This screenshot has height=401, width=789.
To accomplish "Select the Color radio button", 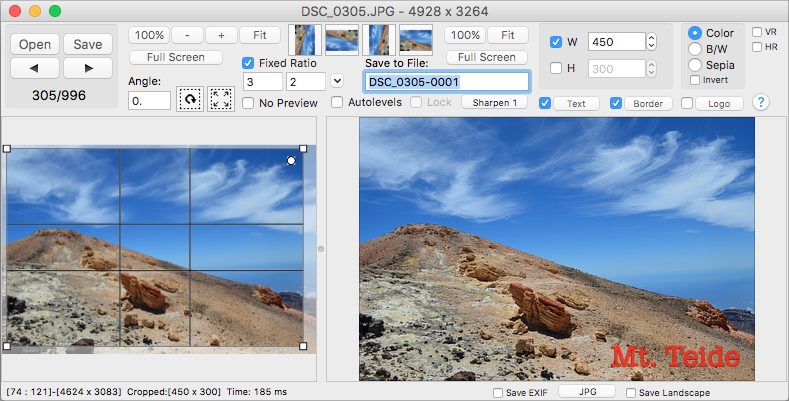I will 694,33.
